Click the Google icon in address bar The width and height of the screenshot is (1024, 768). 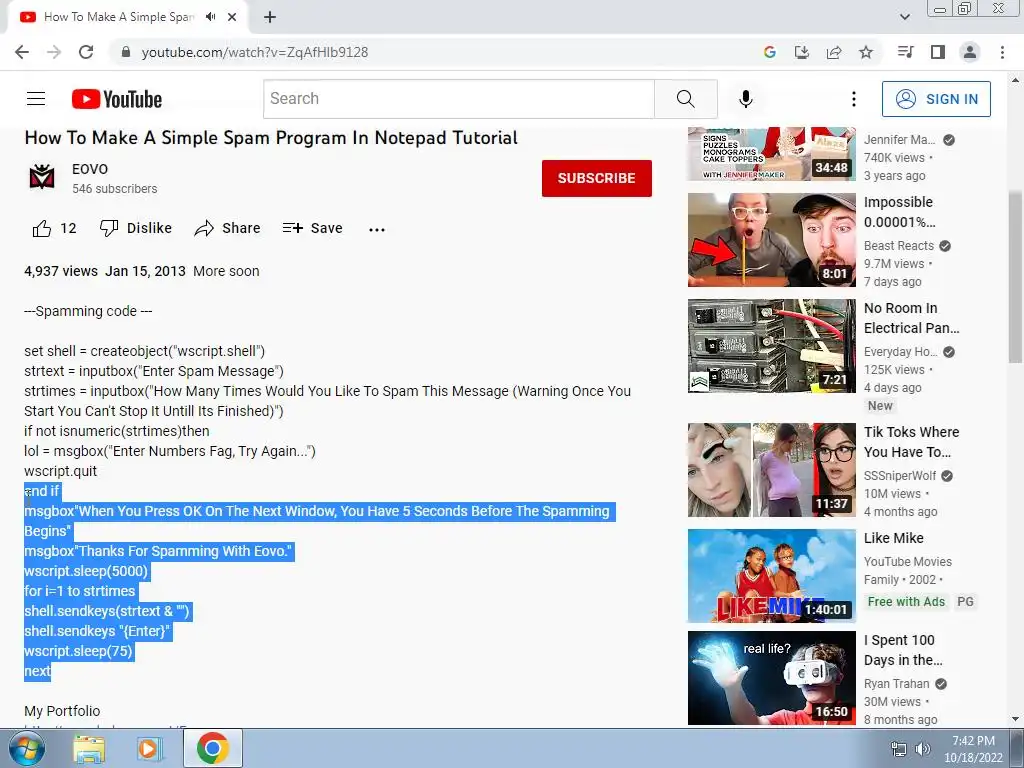769,52
